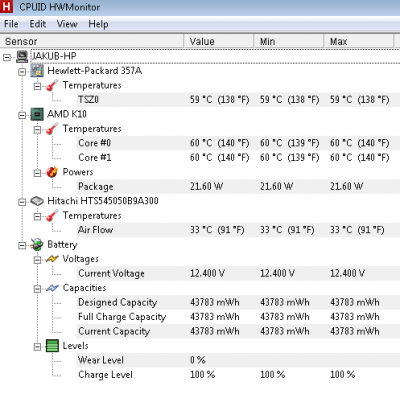Click Air Flow Max 33 °C (91 °F)

[357, 230]
